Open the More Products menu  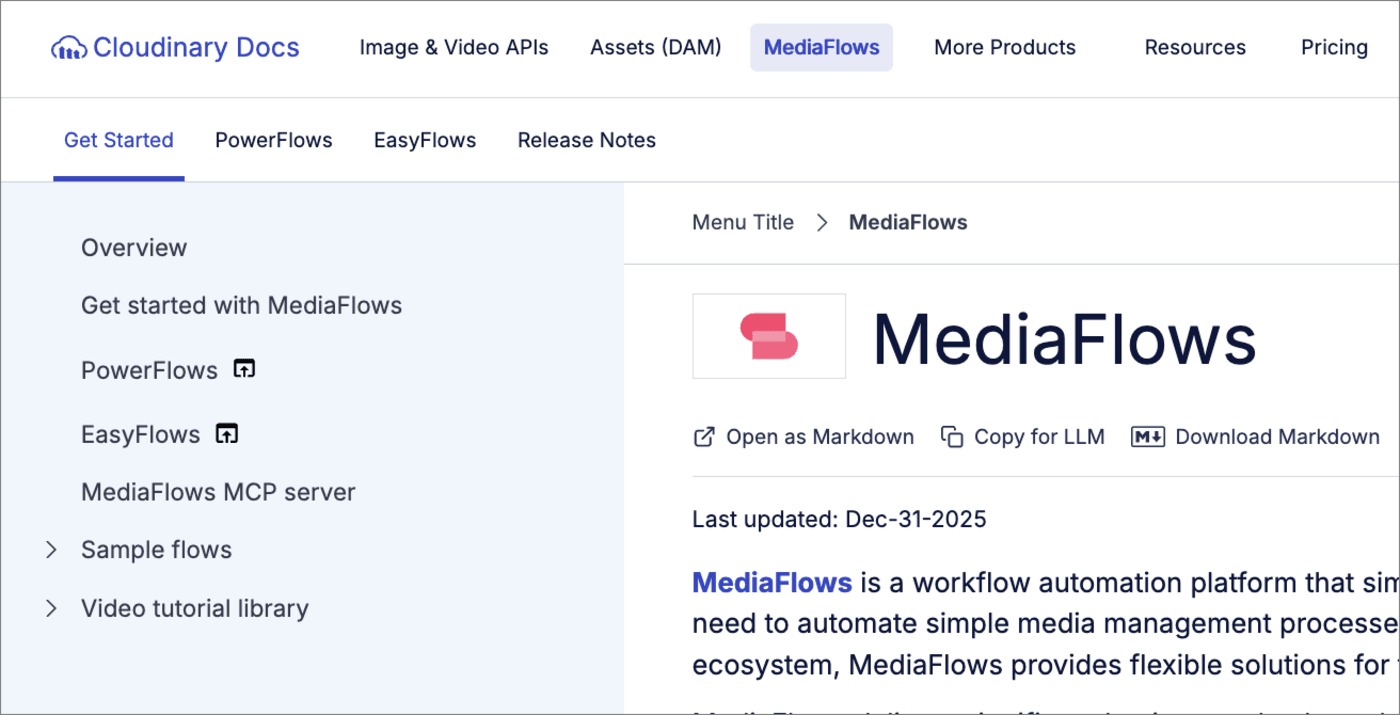pos(1004,47)
